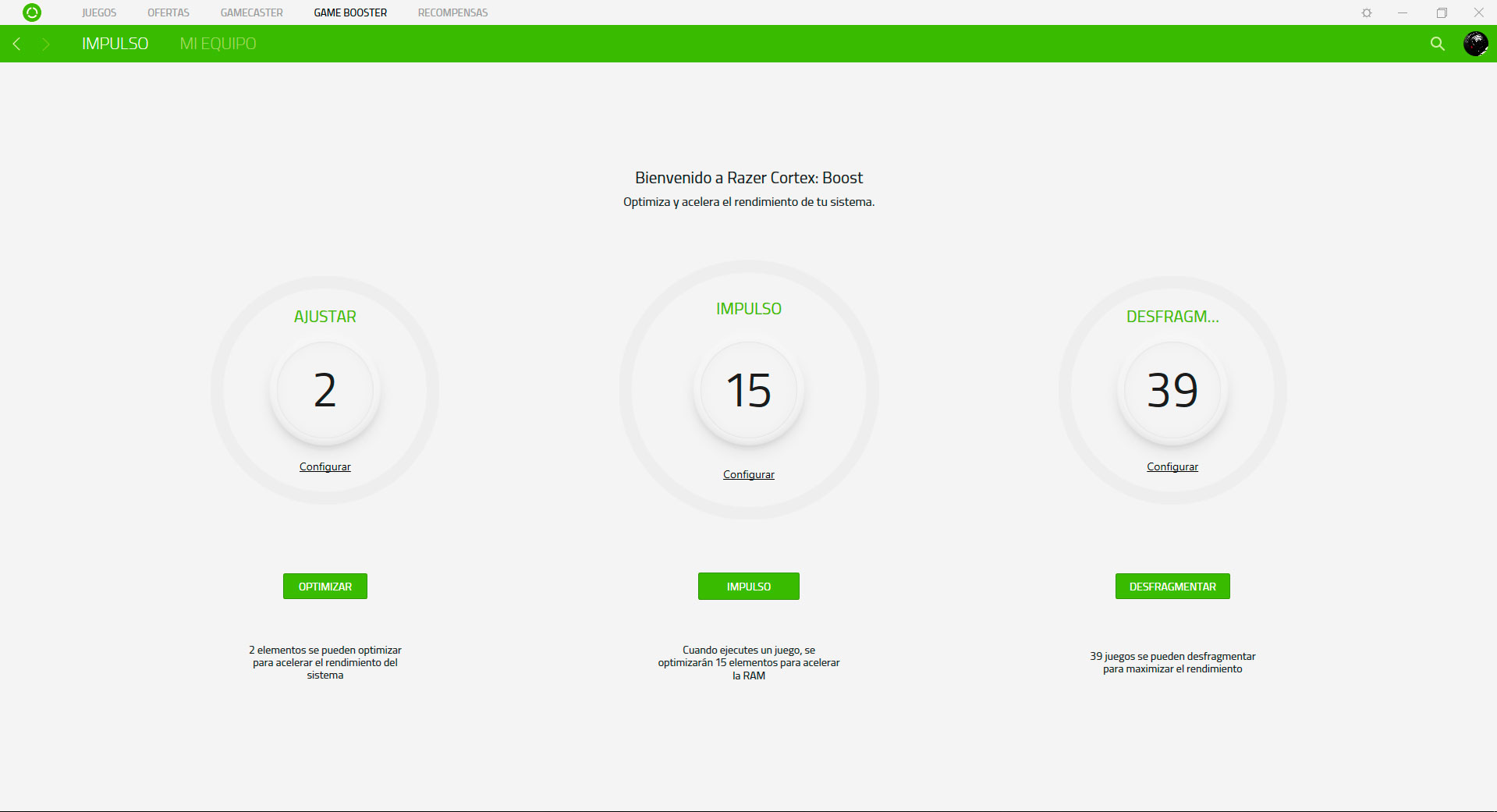The width and height of the screenshot is (1497, 812).
Task: Click the defrag count circle showing 39
Action: [1172, 390]
